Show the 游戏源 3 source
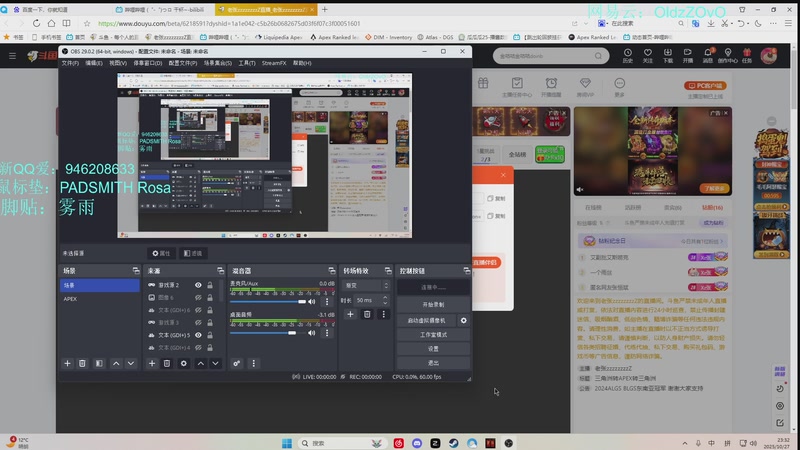The width and height of the screenshot is (800, 450). [198, 322]
